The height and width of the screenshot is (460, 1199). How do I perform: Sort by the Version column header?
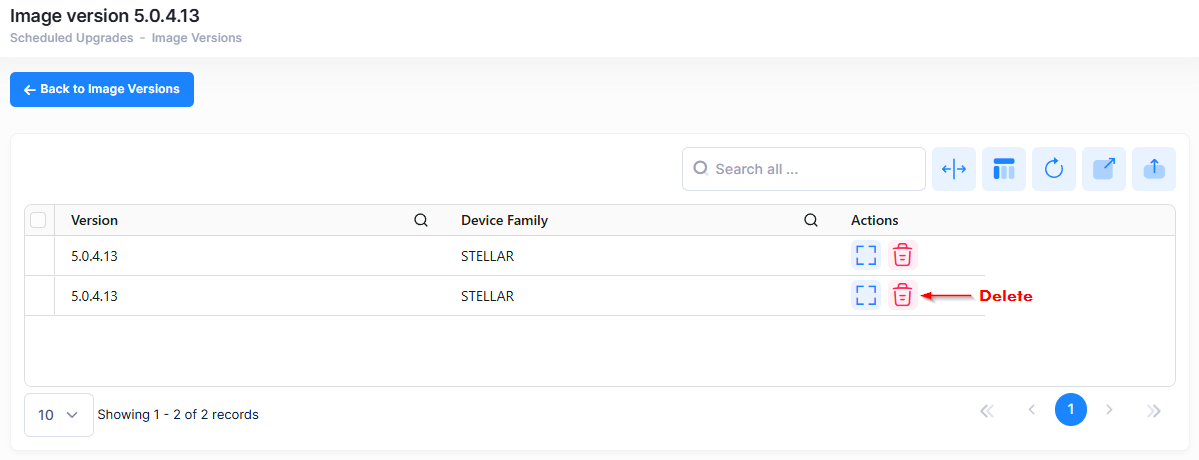pyautogui.click(x=95, y=220)
